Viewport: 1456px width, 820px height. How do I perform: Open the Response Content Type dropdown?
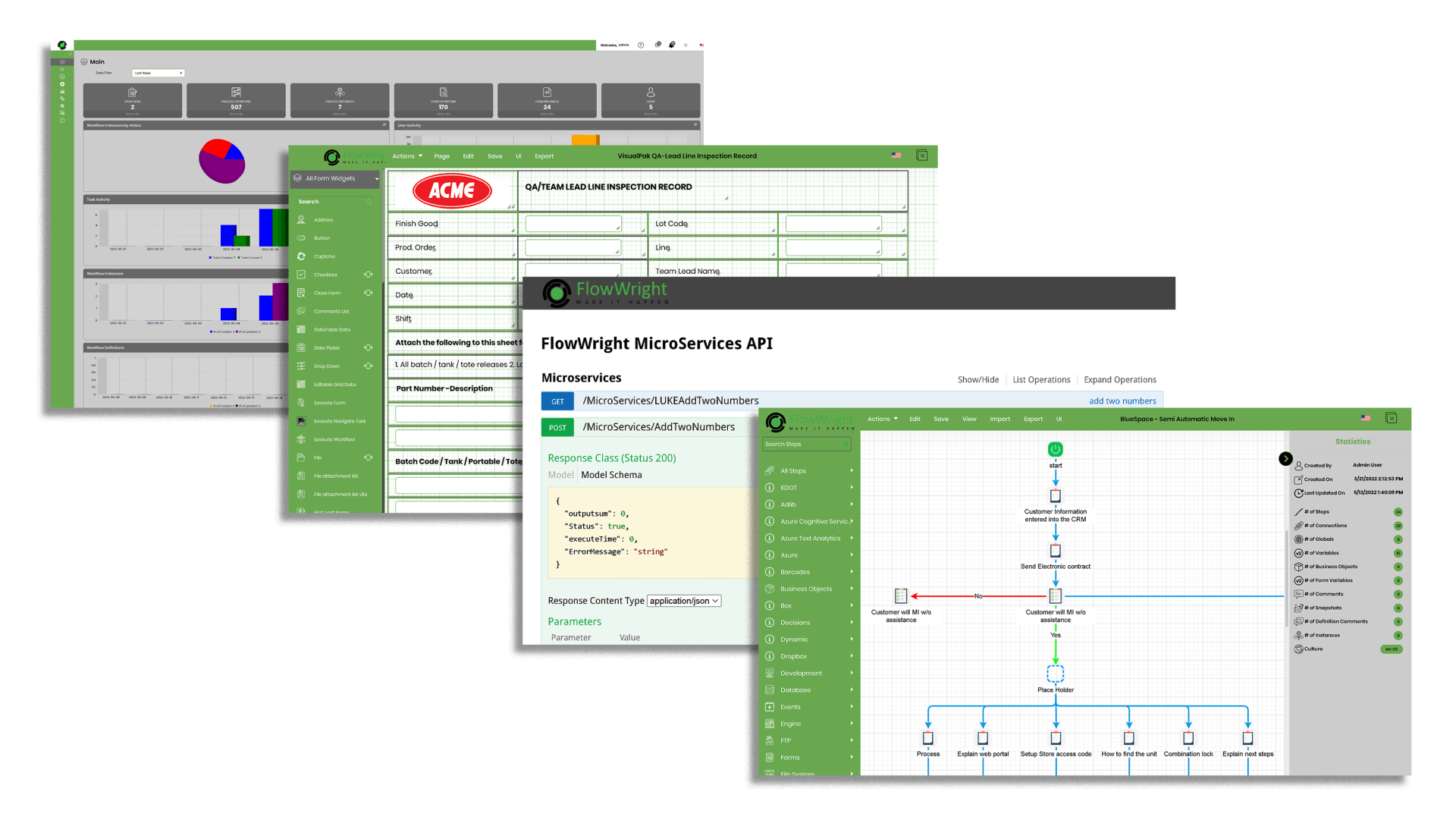(x=683, y=600)
